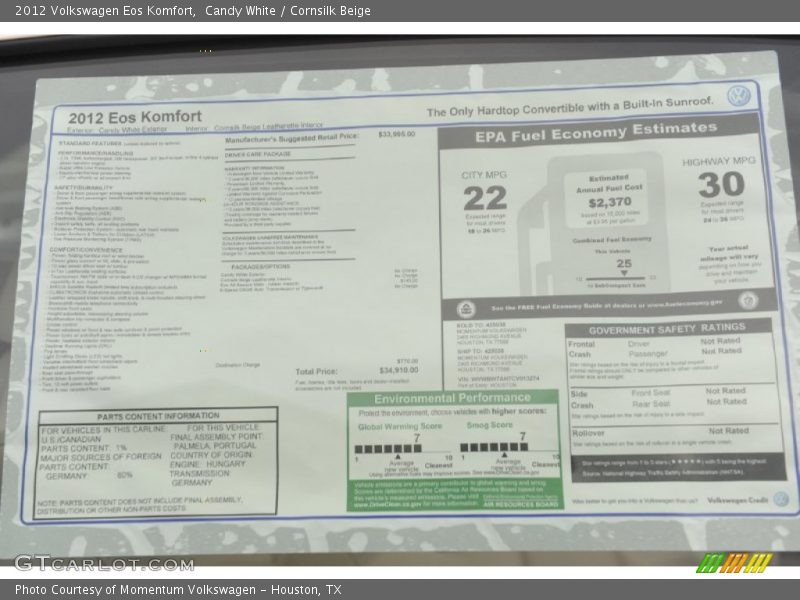This screenshot has height=600, width=800.
Task: Click the 'Frontal Crash' label
Action: 582,349
